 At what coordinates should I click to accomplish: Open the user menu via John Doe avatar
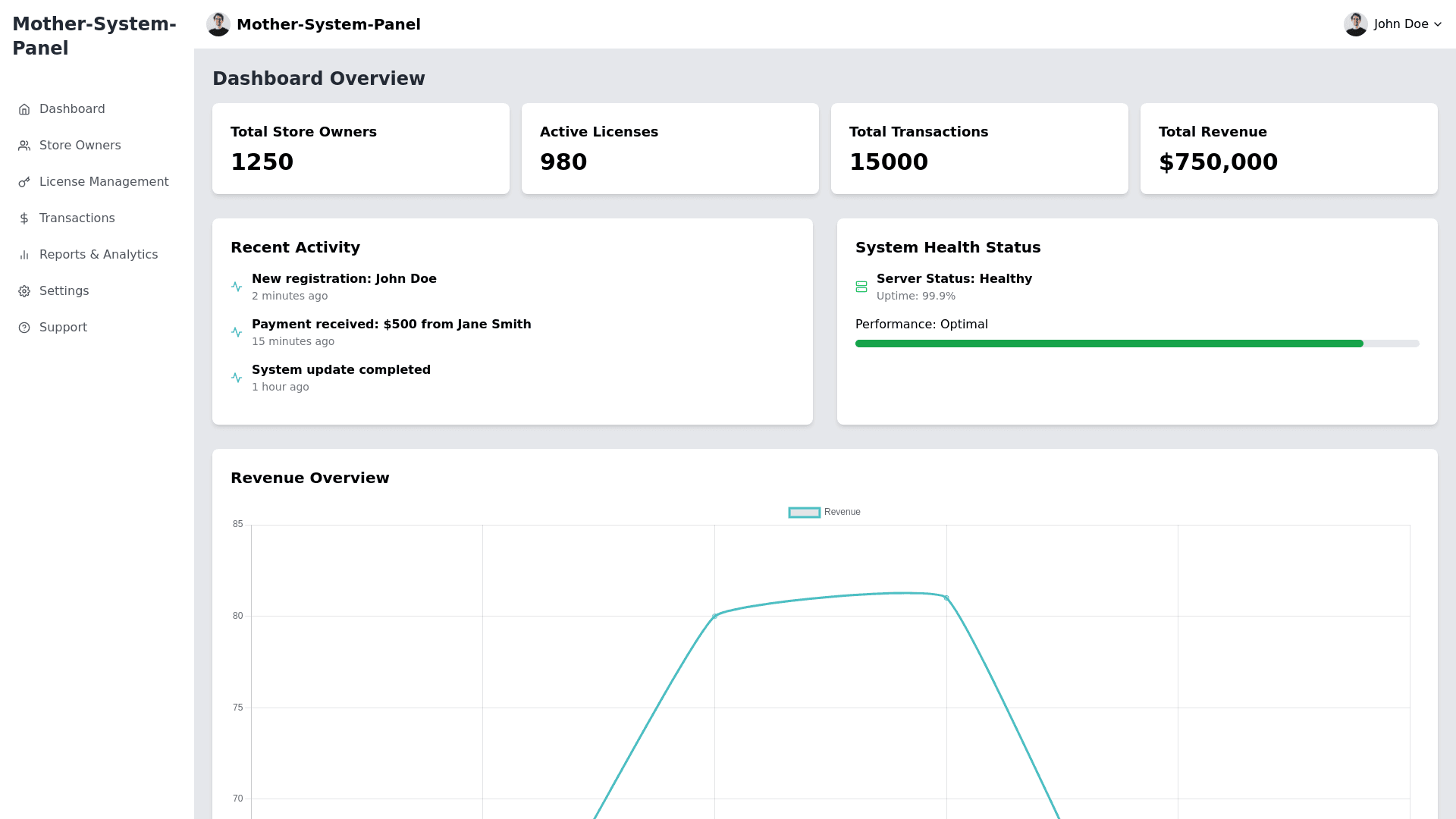[1355, 24]
